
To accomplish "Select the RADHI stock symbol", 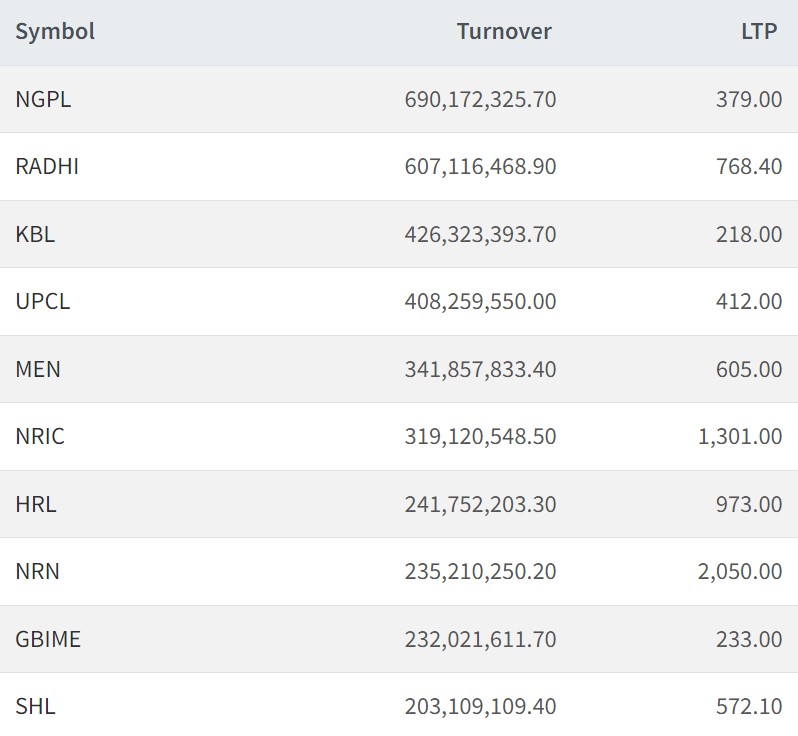I will click(x=47, y=166).
